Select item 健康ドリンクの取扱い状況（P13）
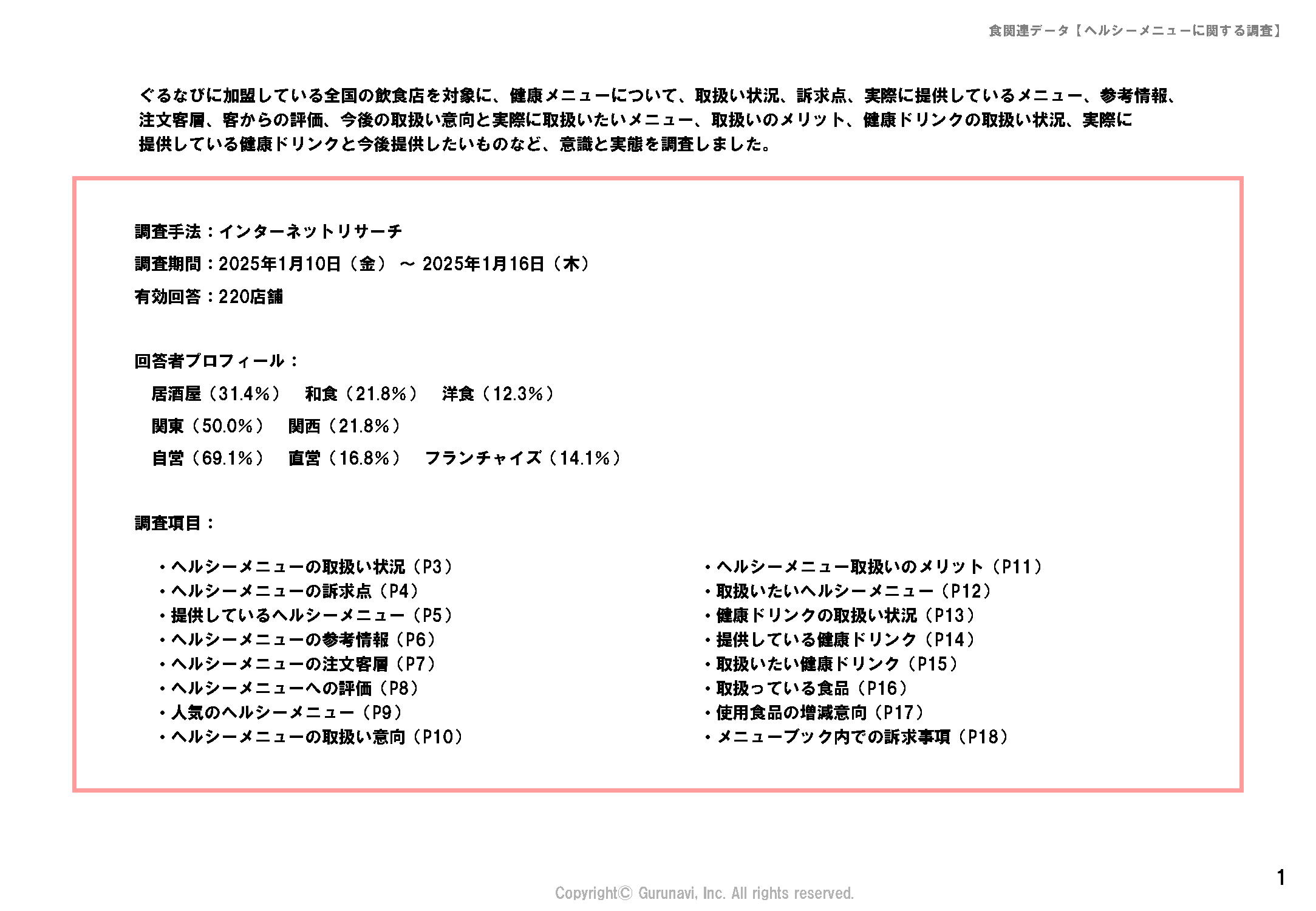This screenshot has height=911, width=1316. click(x=840, y=616)
